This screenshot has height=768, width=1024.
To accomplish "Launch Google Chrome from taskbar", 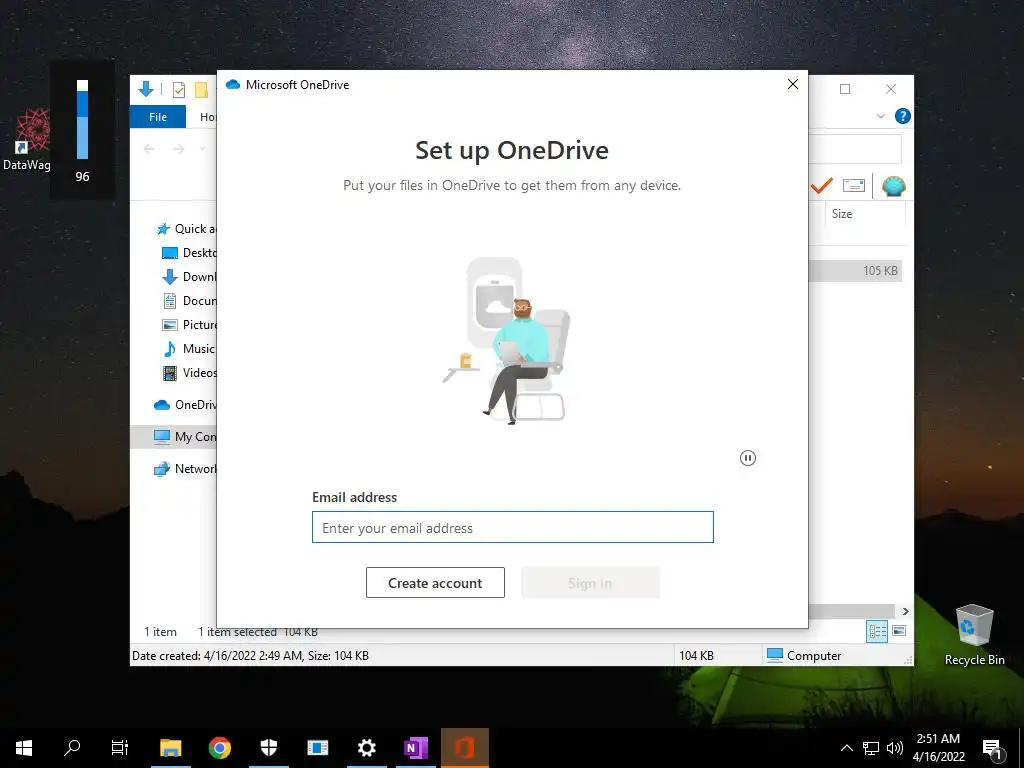I will [220, 748].
